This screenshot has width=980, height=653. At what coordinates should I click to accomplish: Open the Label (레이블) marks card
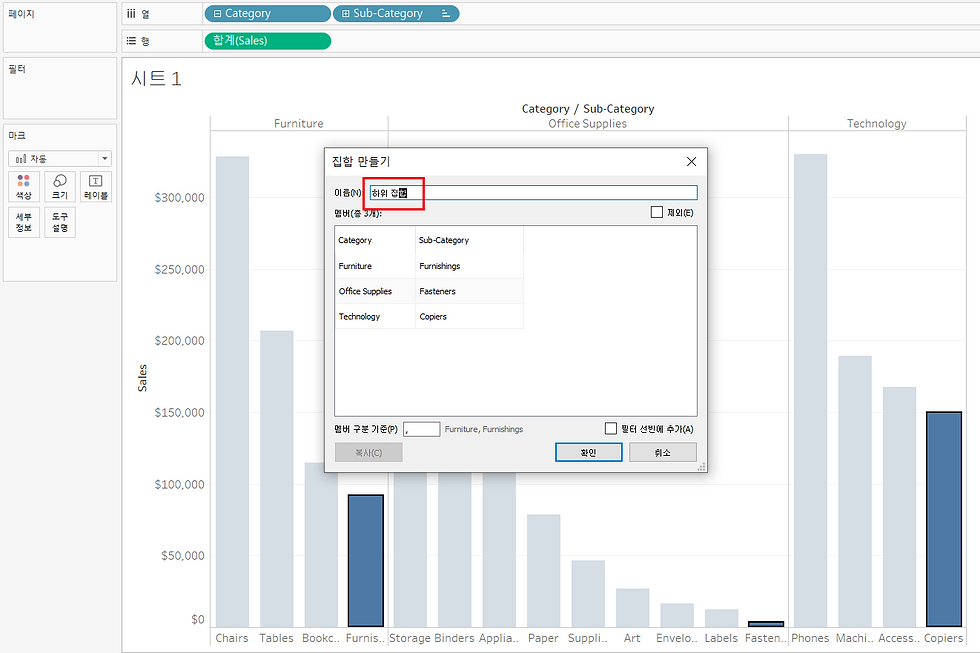tap(96, 187)
